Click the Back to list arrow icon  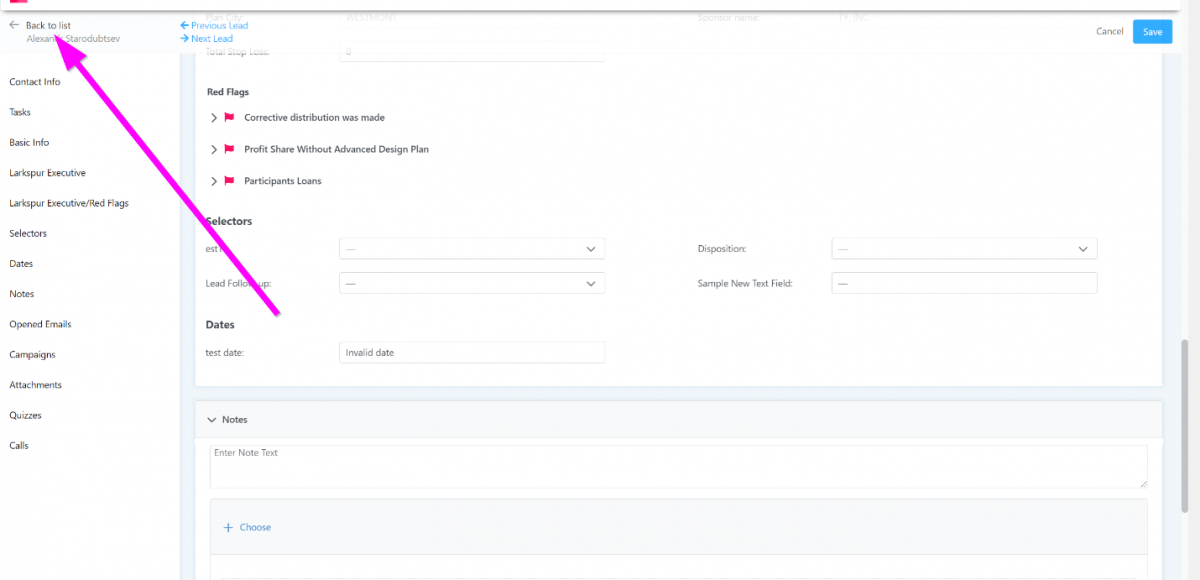tap(14, 25)
